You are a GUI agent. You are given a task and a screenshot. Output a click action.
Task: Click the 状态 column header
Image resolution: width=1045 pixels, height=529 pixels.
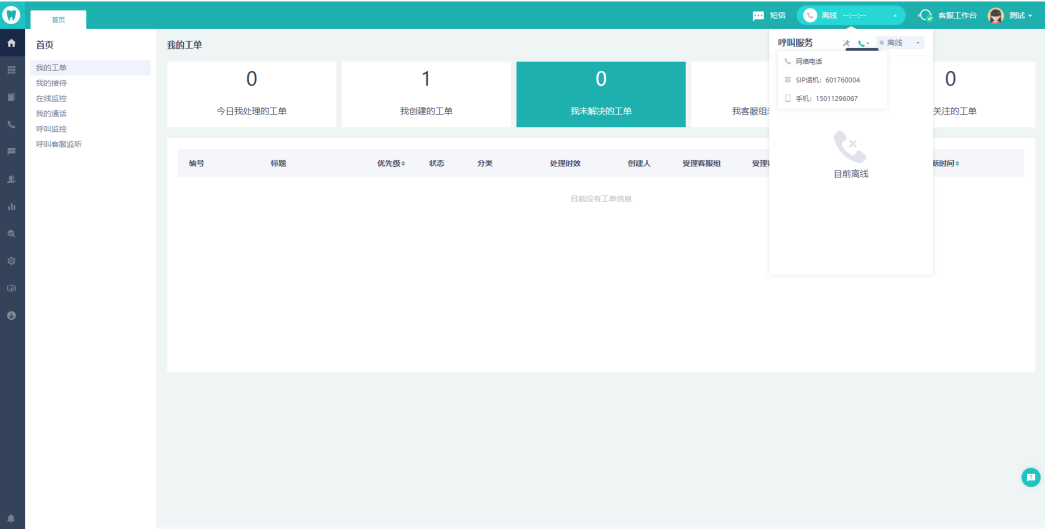pyautogui.click(x=437, y=163)
